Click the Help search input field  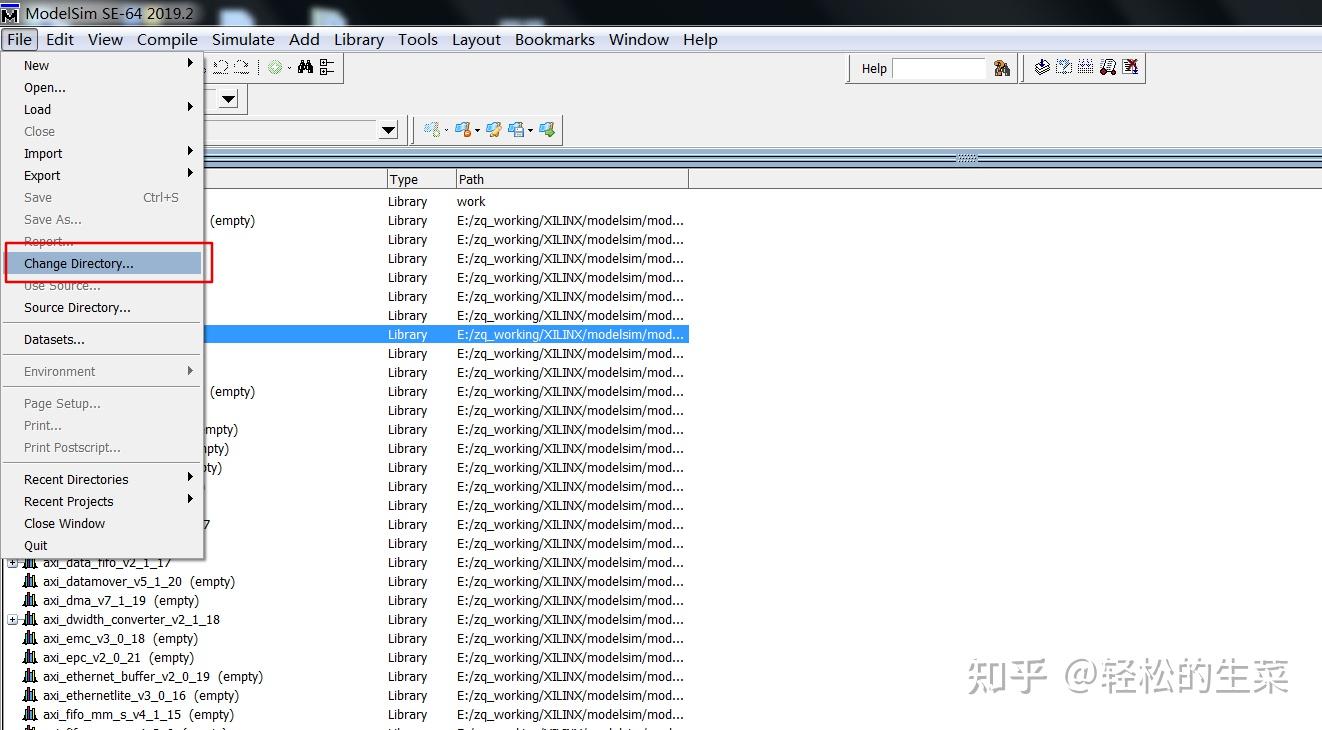tap(939, 68)
